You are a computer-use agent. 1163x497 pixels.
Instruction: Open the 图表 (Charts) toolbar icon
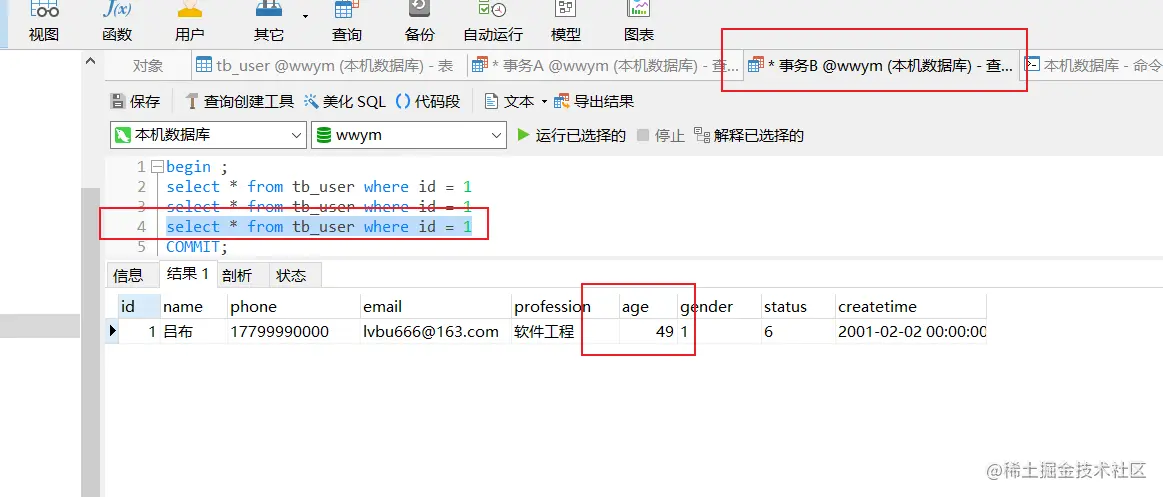639,21
